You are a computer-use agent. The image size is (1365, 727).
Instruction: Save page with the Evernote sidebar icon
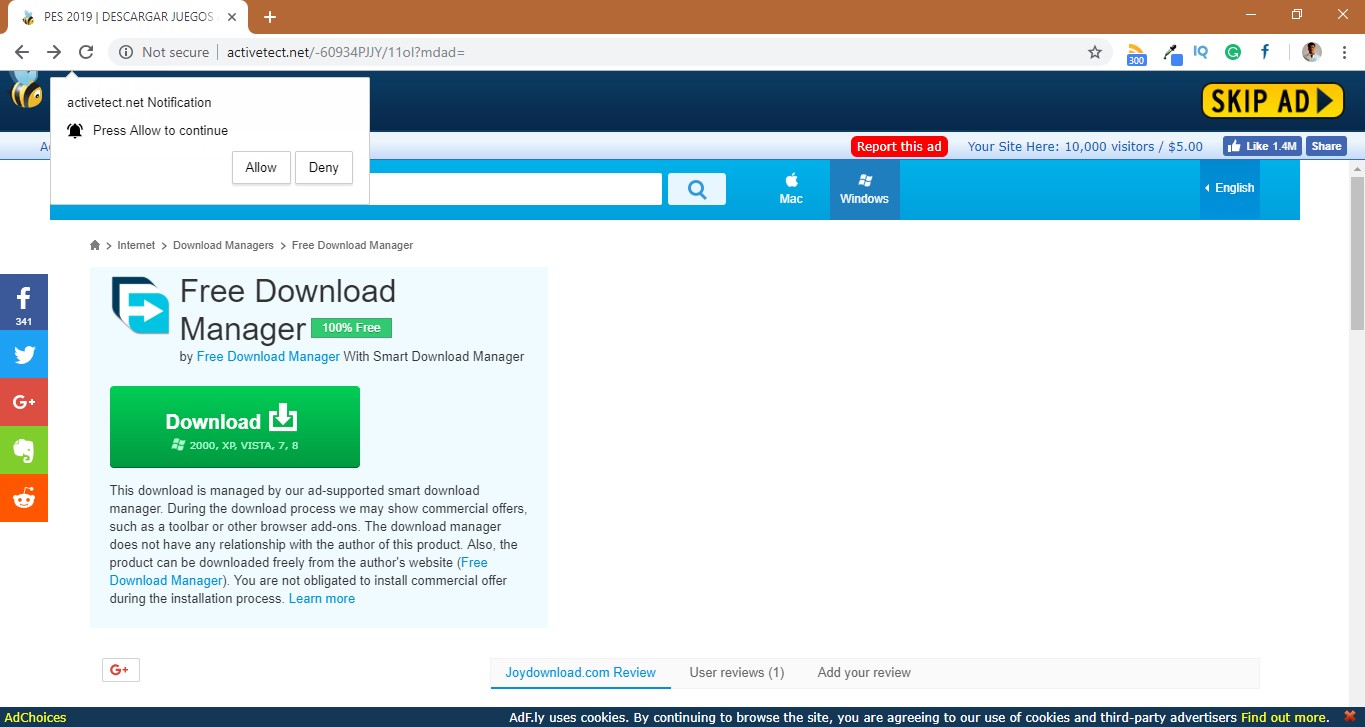click(x=23, y=450)
